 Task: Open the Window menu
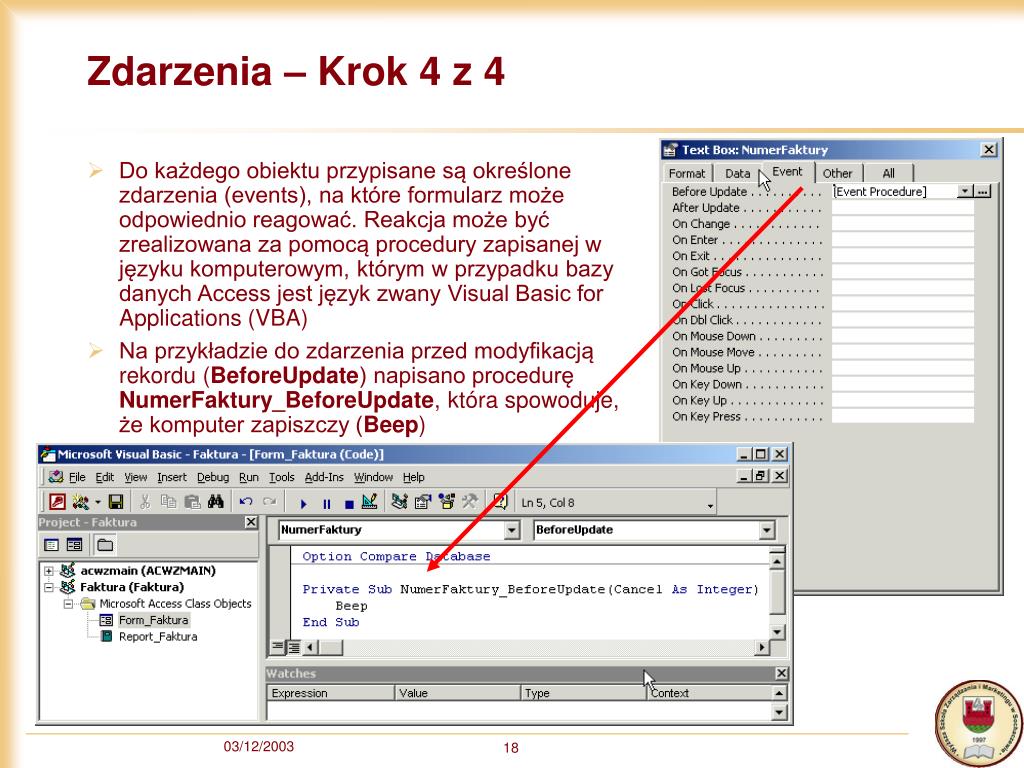[x=374, y=477]
